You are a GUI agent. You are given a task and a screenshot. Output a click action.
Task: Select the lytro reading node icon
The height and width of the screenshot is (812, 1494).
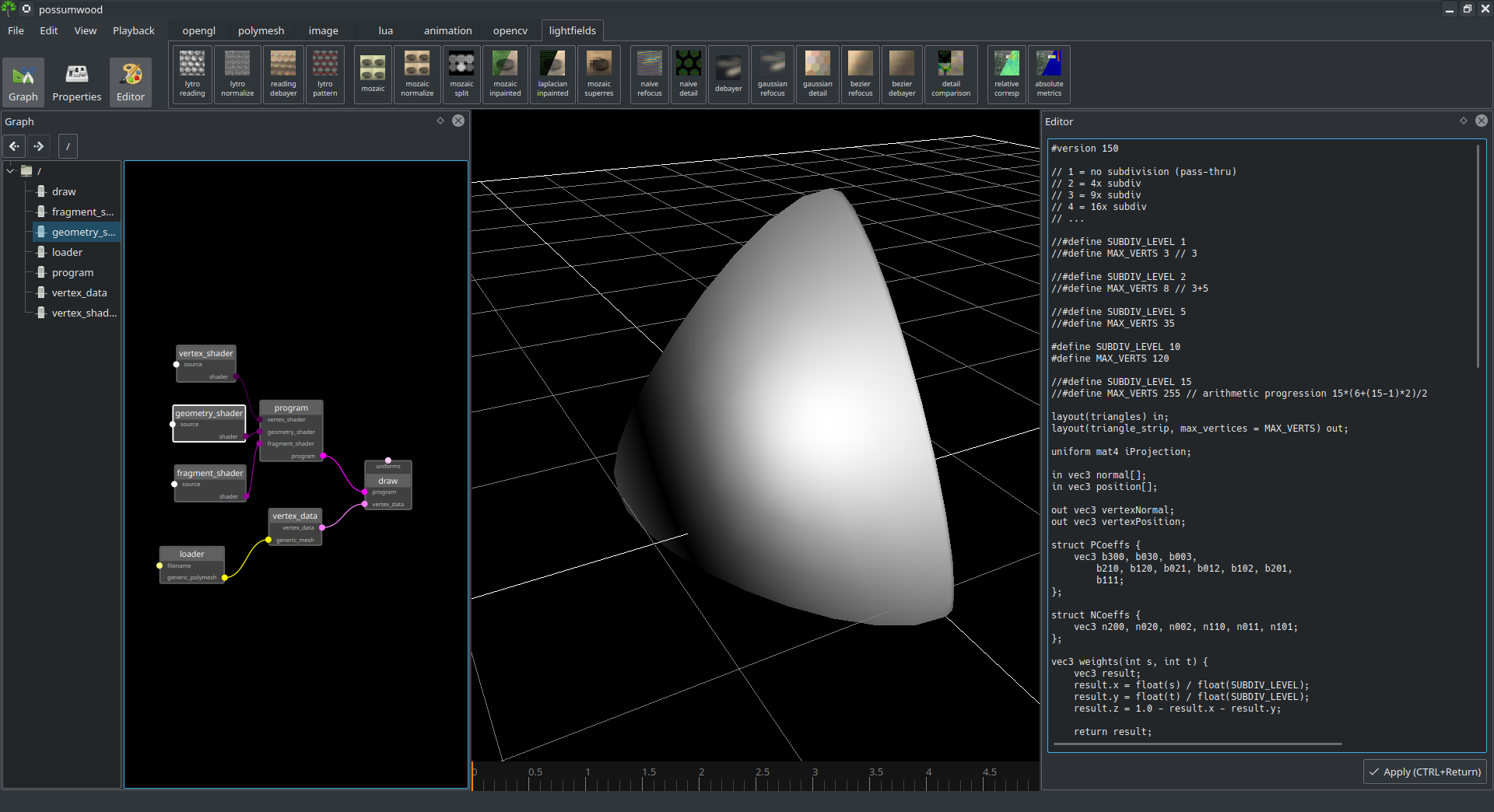[192, 75]
